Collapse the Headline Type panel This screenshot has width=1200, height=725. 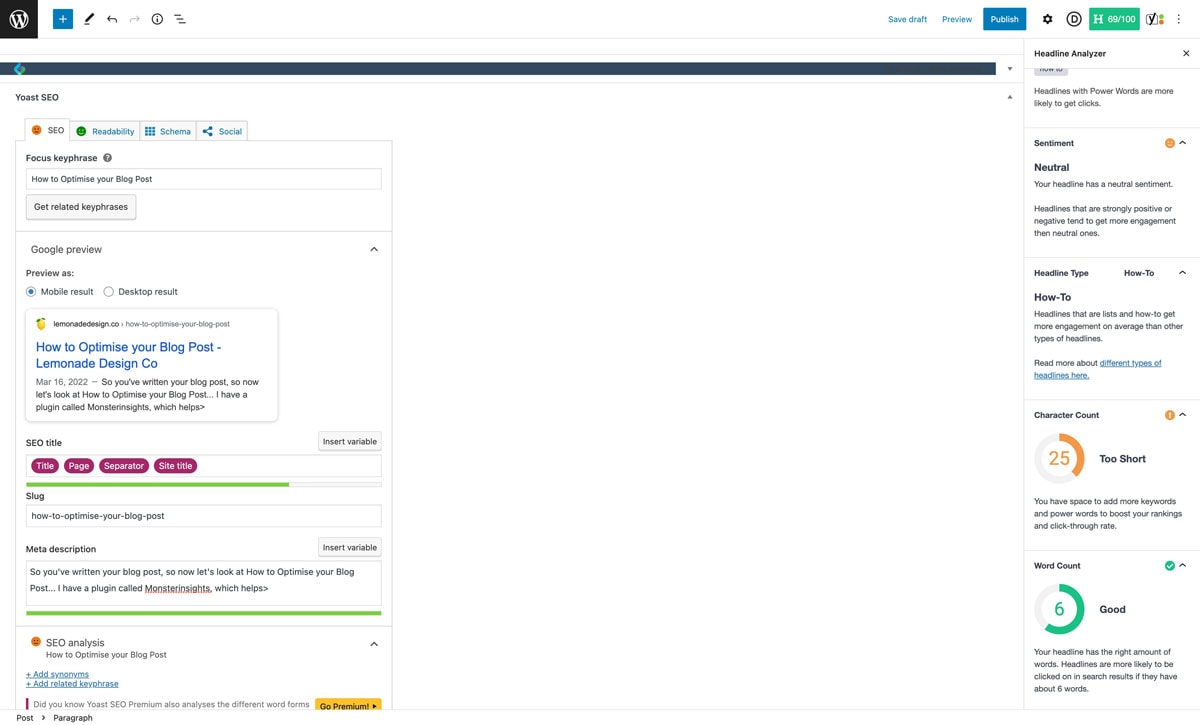point(1182,273)
